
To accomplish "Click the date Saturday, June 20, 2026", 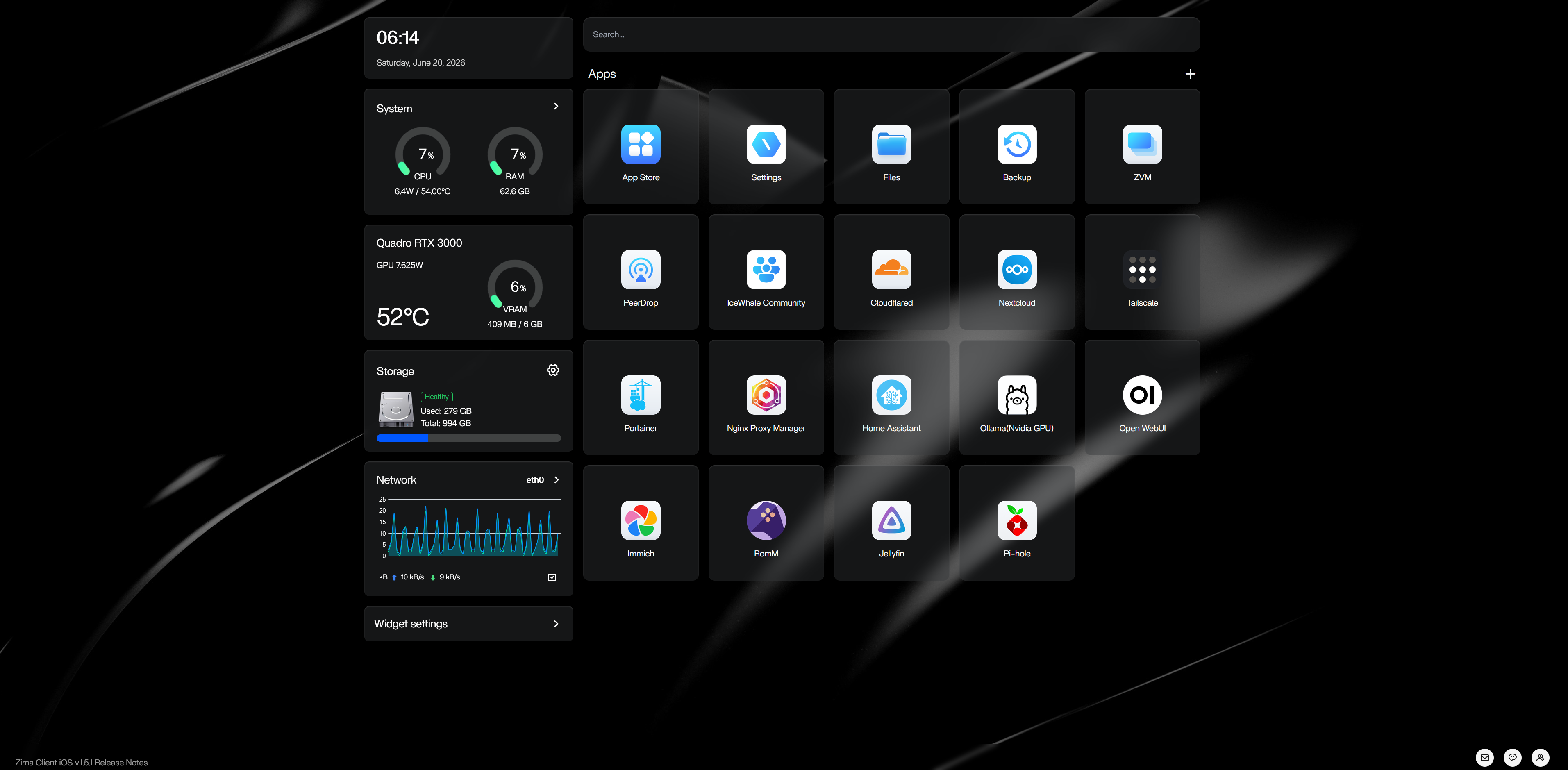I will click(x=420, y=62).
